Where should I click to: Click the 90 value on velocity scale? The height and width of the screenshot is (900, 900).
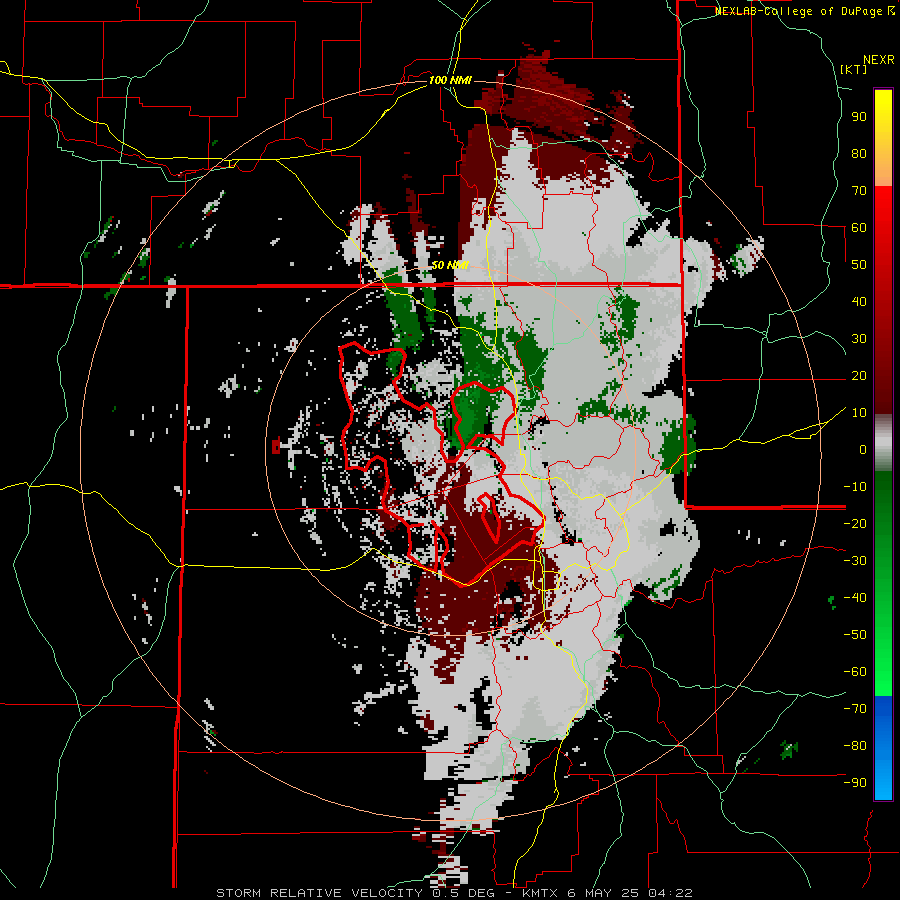click(859, 117)
